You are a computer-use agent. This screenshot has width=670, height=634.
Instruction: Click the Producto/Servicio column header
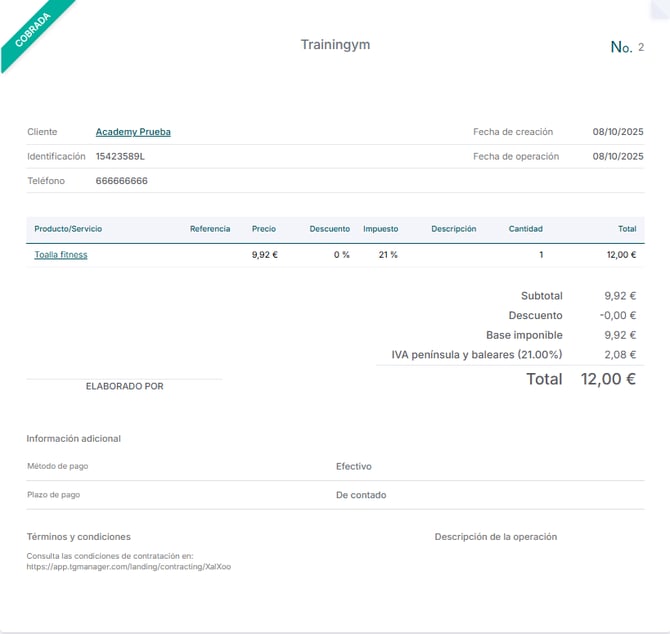68,229
